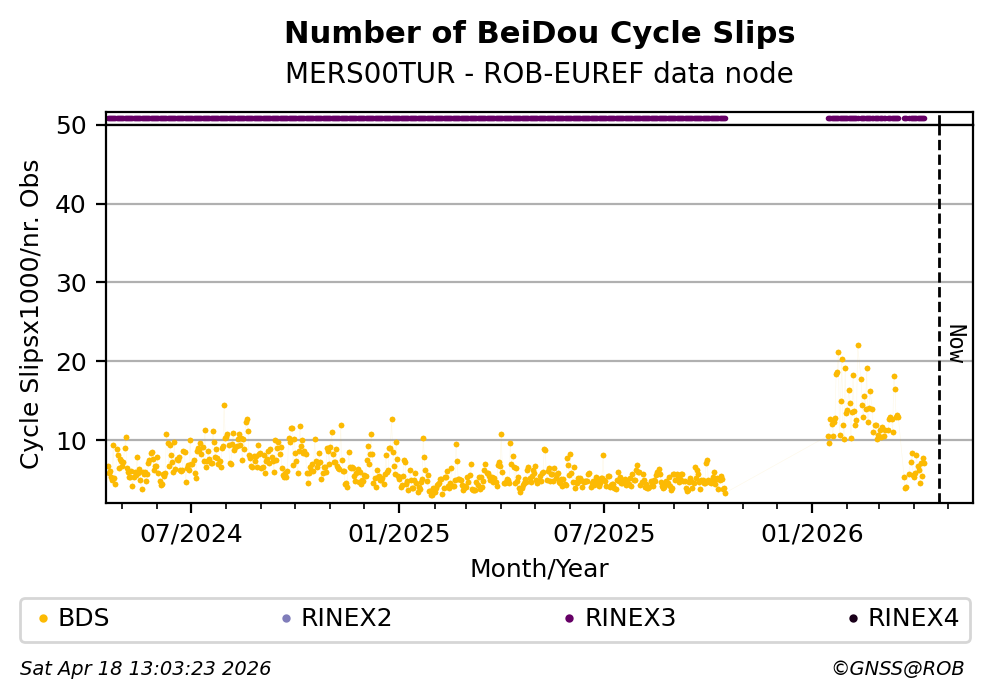Screen dimensions: 992x699
Task: Click the generation timestamp at bottom left
Action: pos(146,668)
